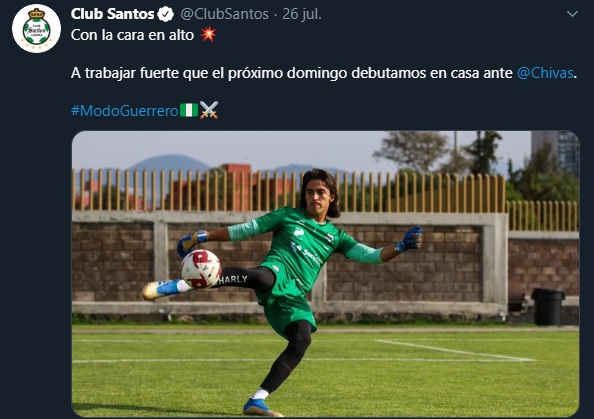Click the sentence about próximo domingo debut
The height and width of the screenshot is (419, 594).
click(x=324, y=73)
